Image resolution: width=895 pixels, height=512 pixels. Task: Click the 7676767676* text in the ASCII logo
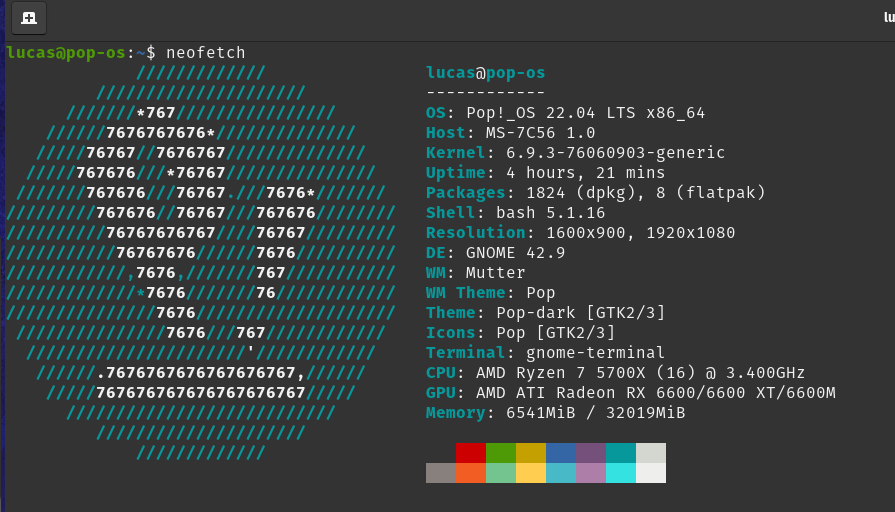coord(160,133)
